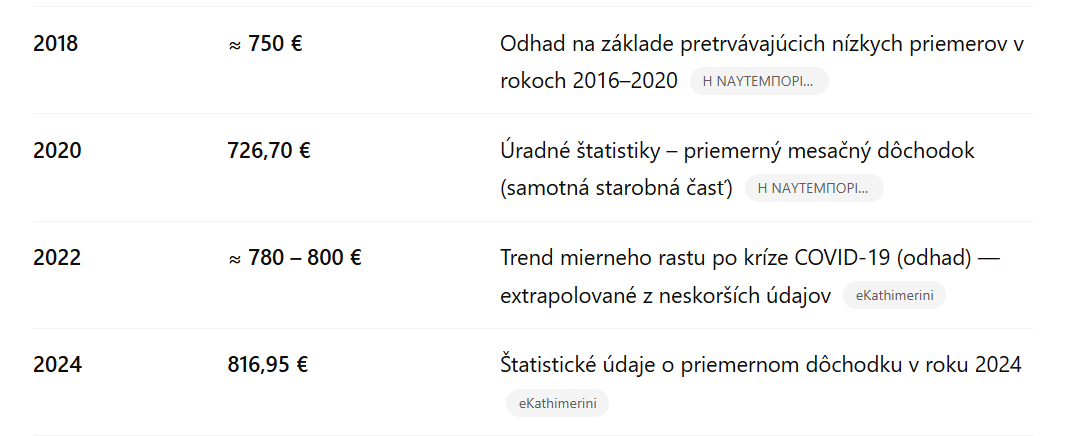Click the "extrapolované z neskorších údajov" text

click(x=665, y=296)
